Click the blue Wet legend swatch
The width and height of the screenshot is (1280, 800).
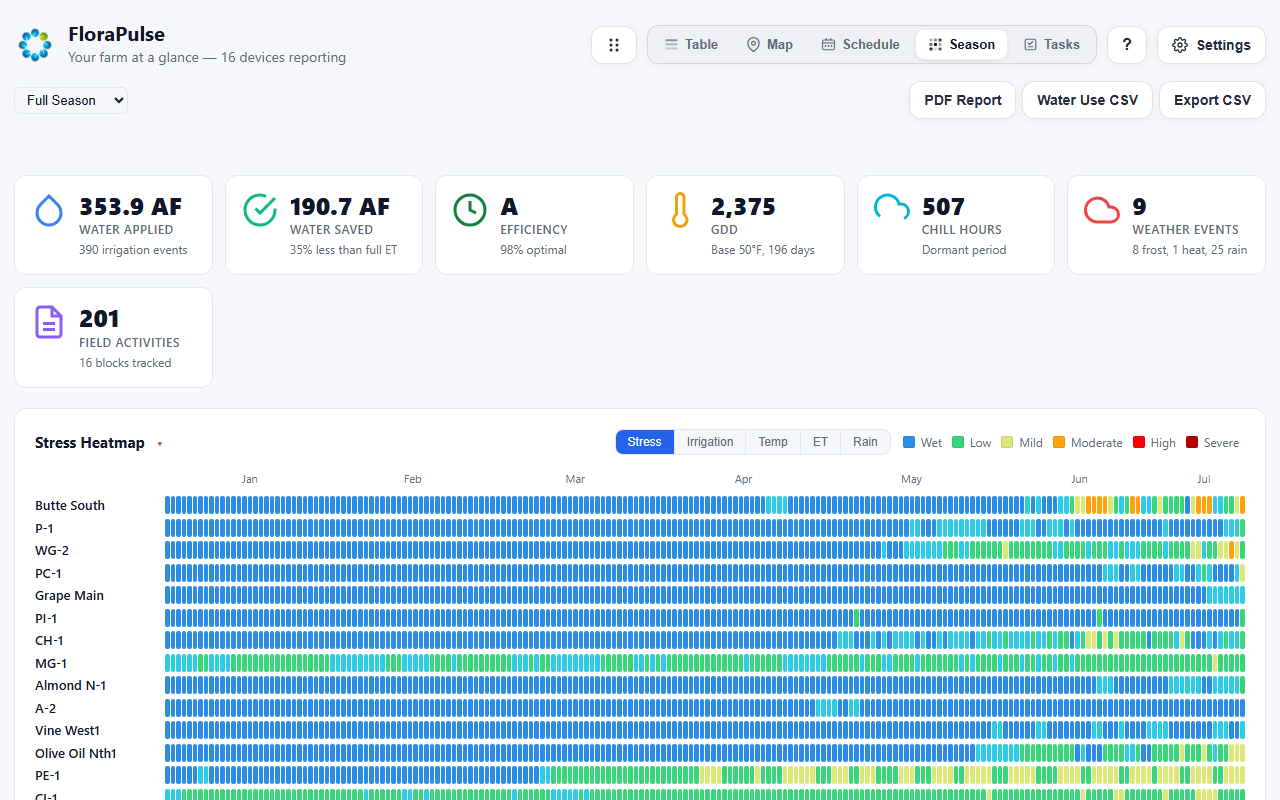coord(909,443)
